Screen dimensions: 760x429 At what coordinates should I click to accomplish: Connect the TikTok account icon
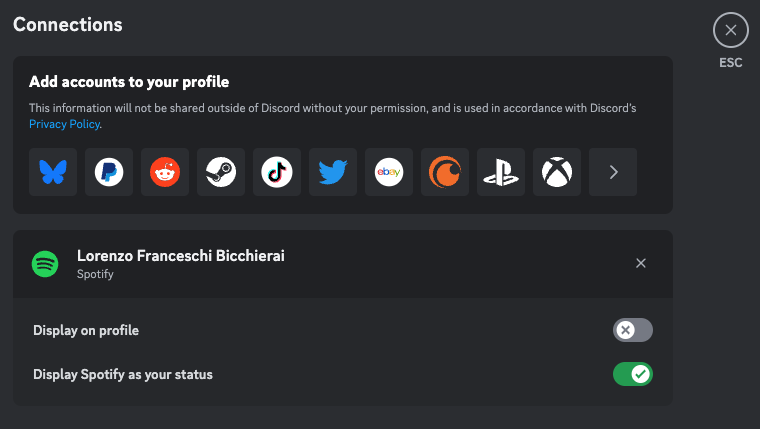click(x=277, y=173)
